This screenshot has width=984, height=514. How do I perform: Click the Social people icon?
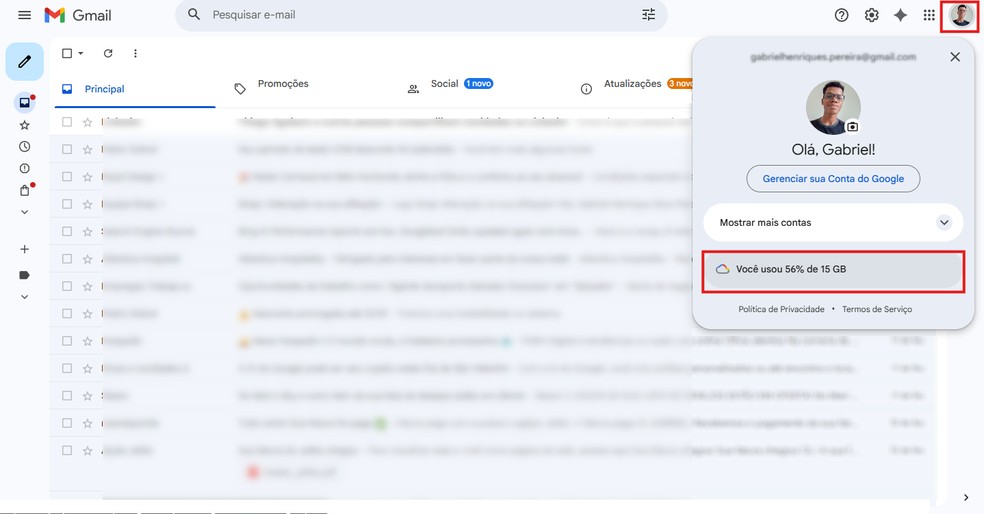413,89
